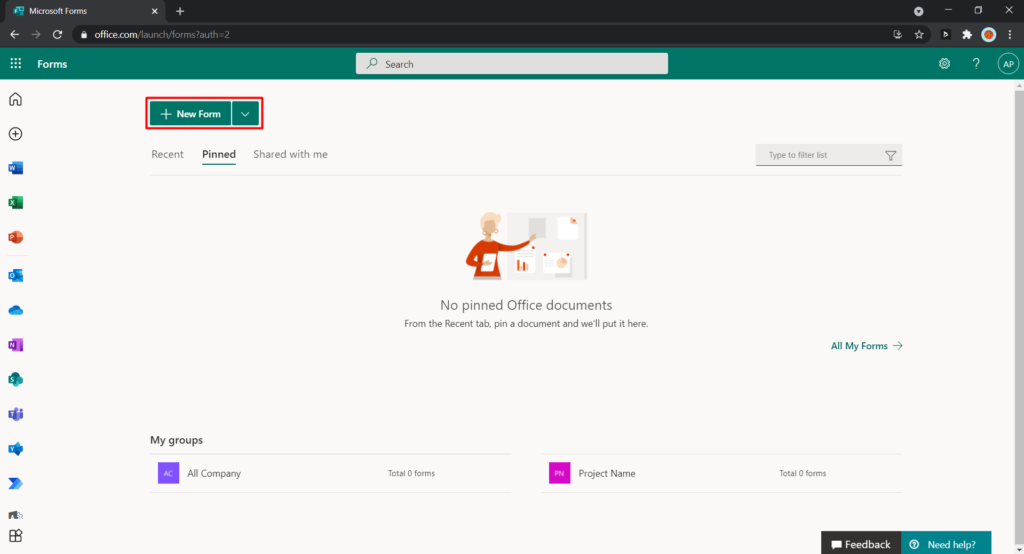This screenshot has height=554, width=1024.
Task: Go to Office Home in sidebar
Action: (x=16, y=99)
